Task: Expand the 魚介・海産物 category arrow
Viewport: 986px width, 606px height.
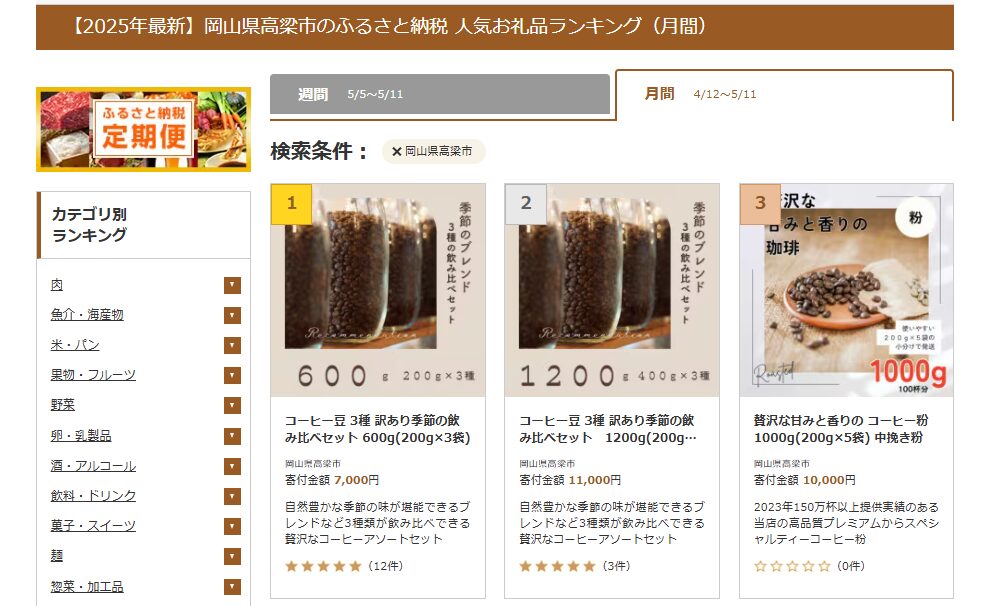Action: point(232,316)
